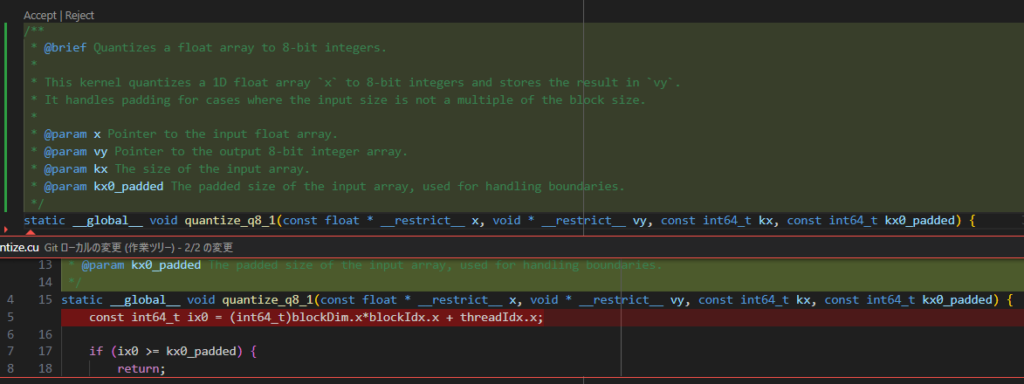Click "@param kx The size of the input array"
The image size is (1024, 384).
coord(170,169)
